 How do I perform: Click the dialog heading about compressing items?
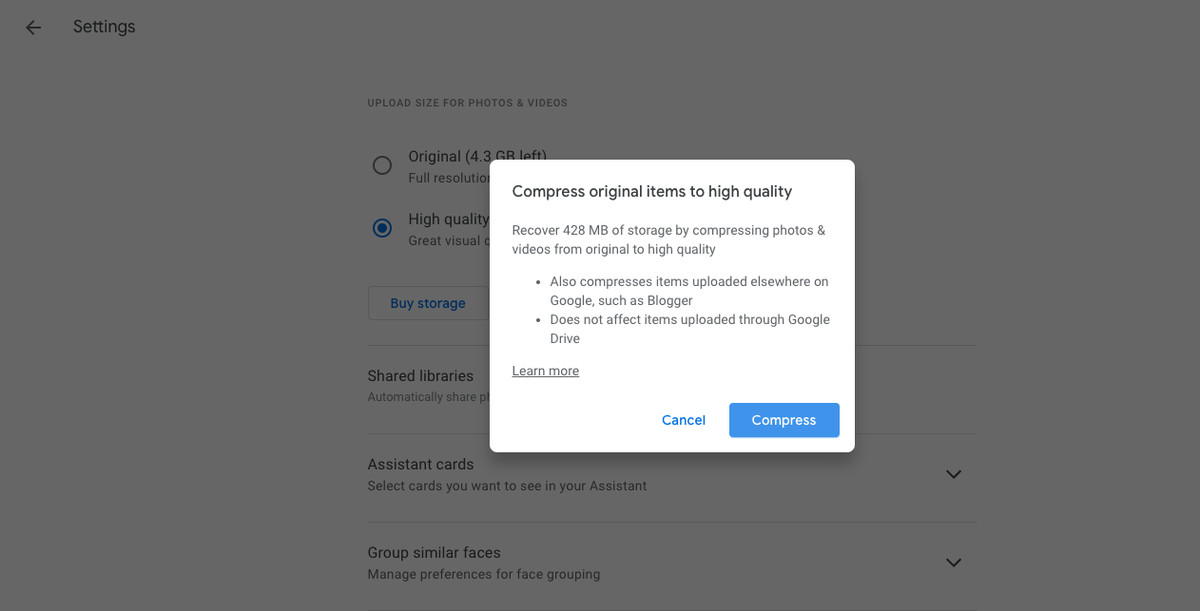click(652, 191)
